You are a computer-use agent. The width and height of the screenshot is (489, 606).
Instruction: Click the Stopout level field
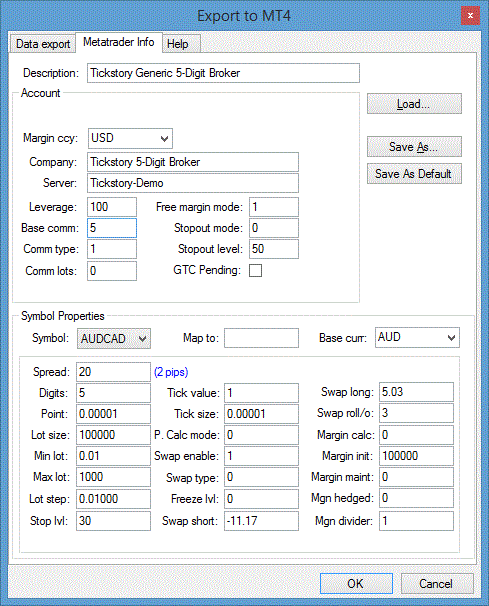pyautogui.click(x=274, y=249)
